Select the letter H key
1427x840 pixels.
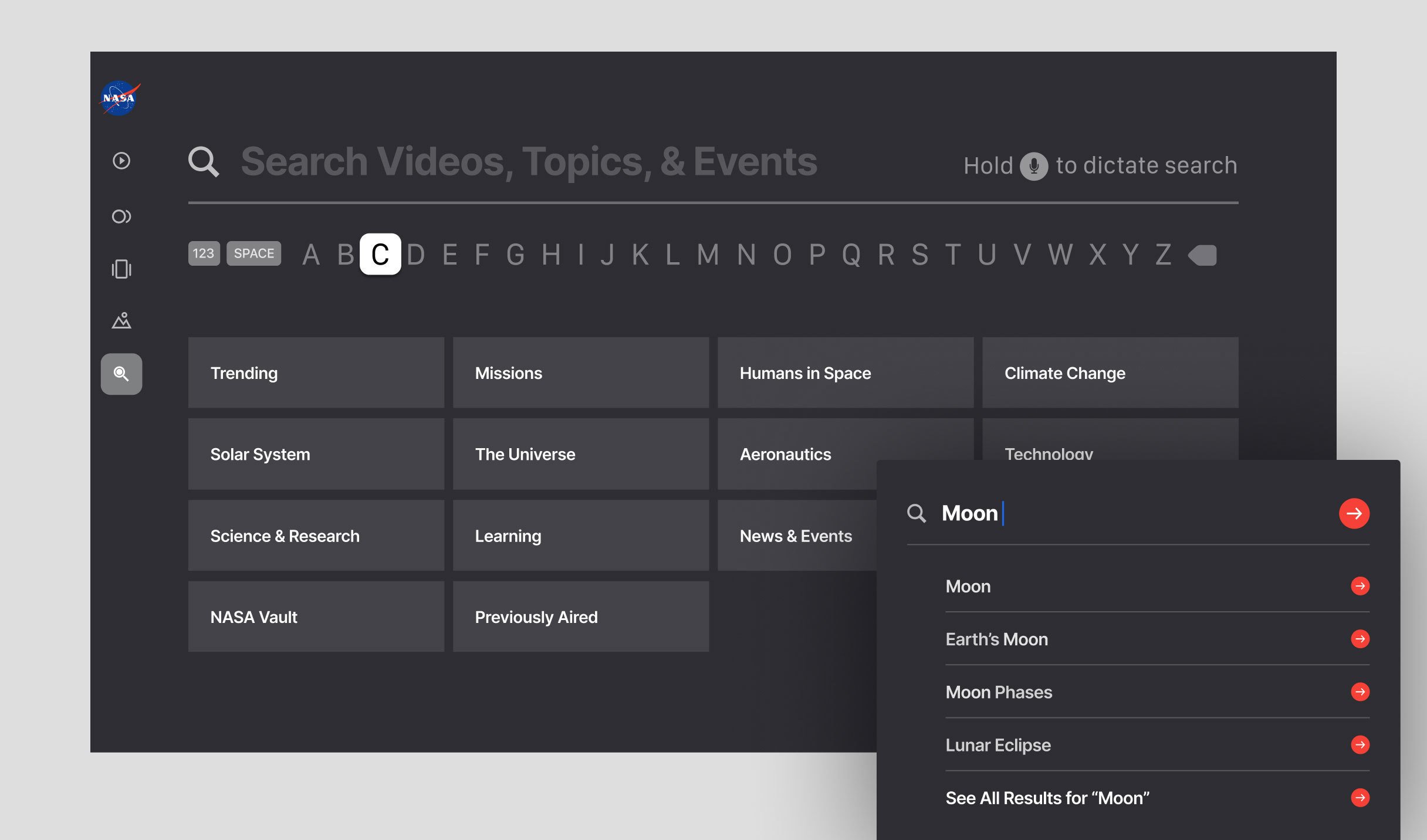click(551, 255)
